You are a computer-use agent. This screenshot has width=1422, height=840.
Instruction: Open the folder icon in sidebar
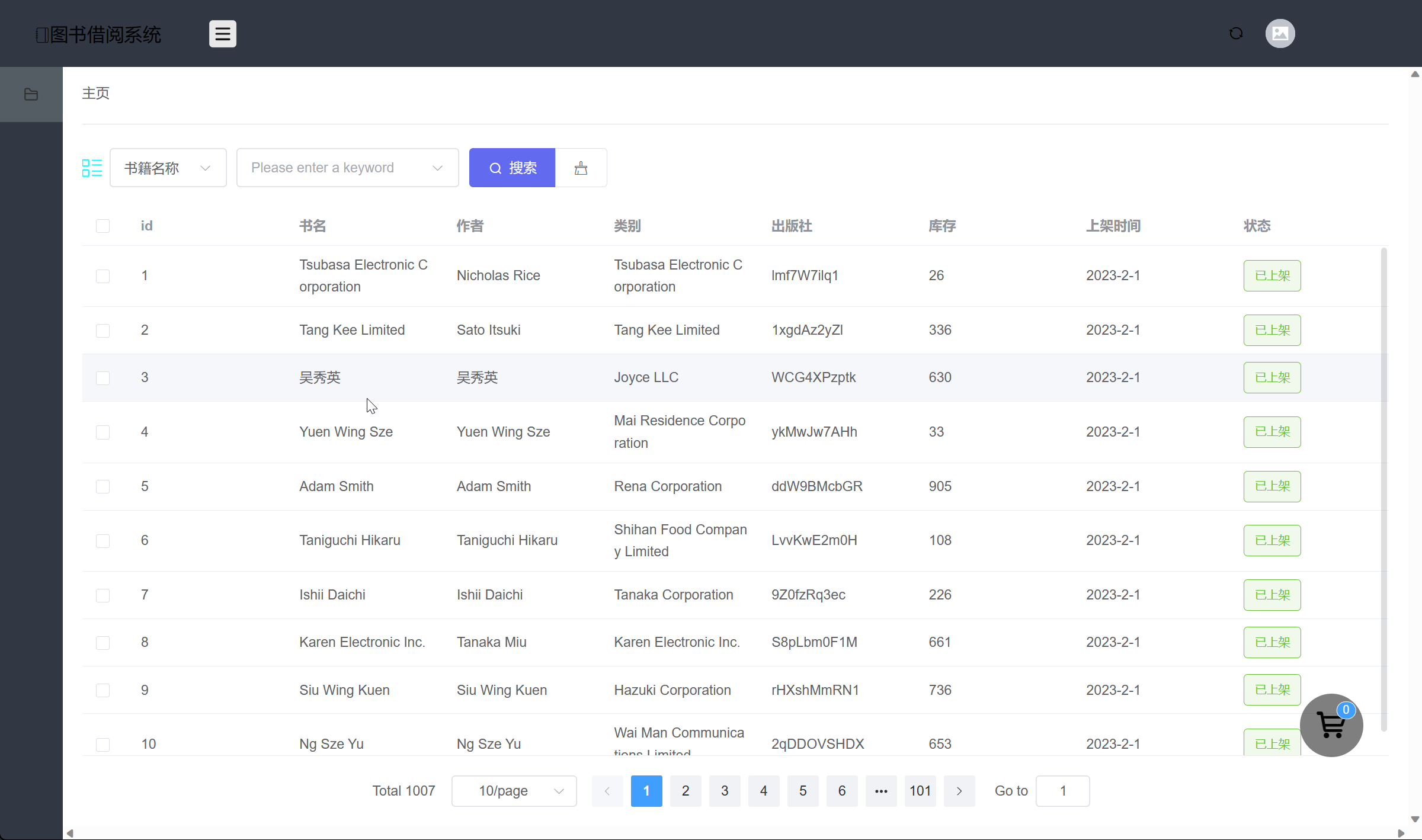click(31, 94)
